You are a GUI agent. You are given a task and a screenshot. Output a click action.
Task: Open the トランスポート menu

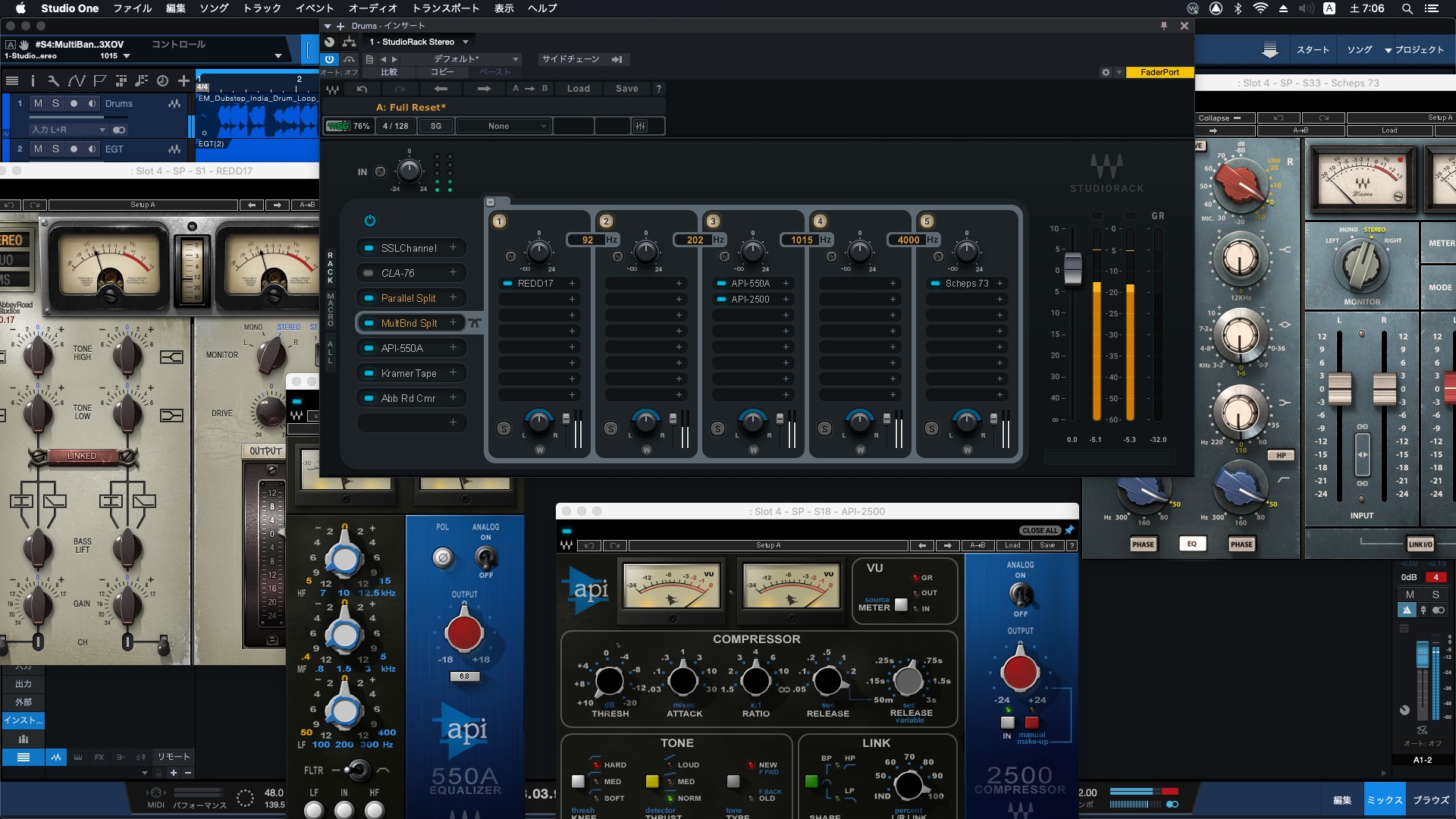point(446,8)
